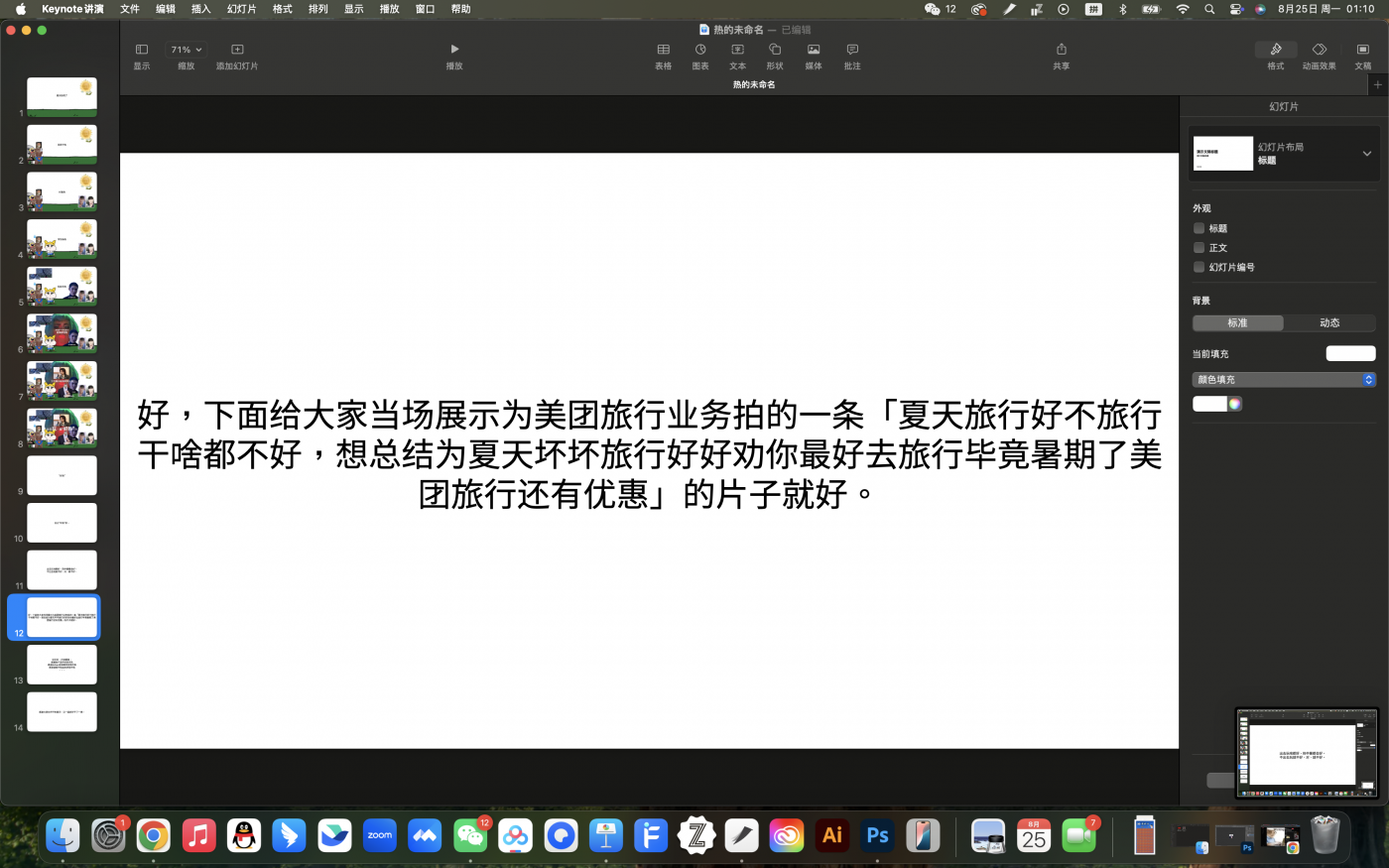Select the 幻灯片 inspector tab

(x=1284, y=106)
